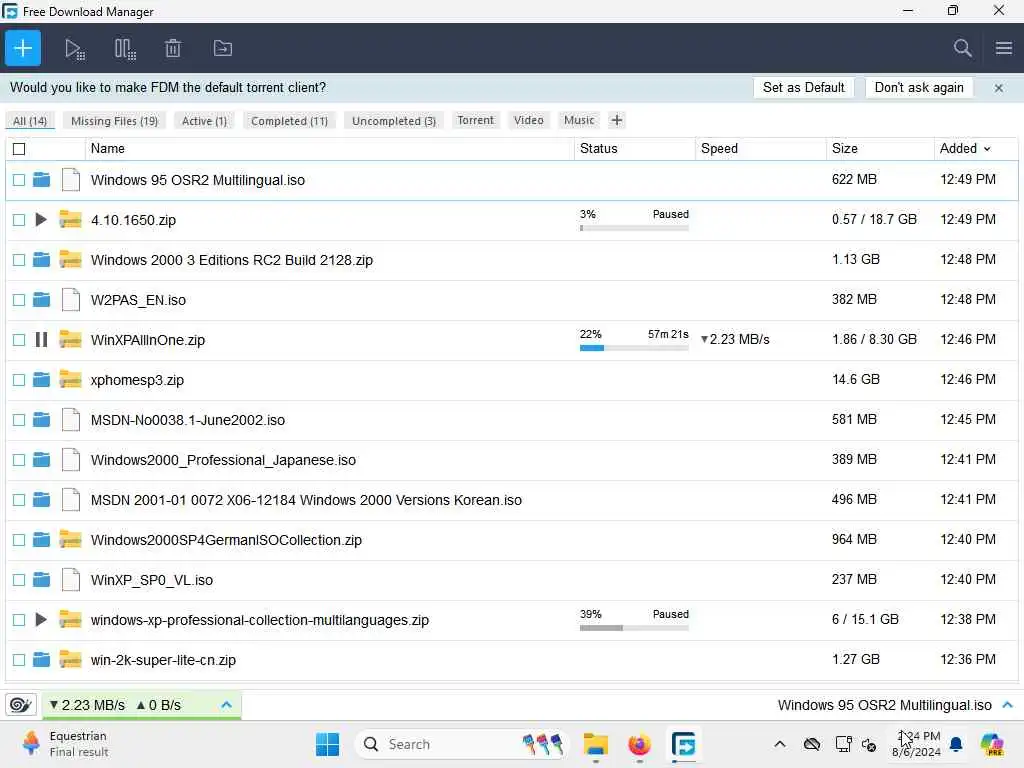Open the search magnifier in the toolbar
The image size is (1024, 768).
(x=962, y=48)
